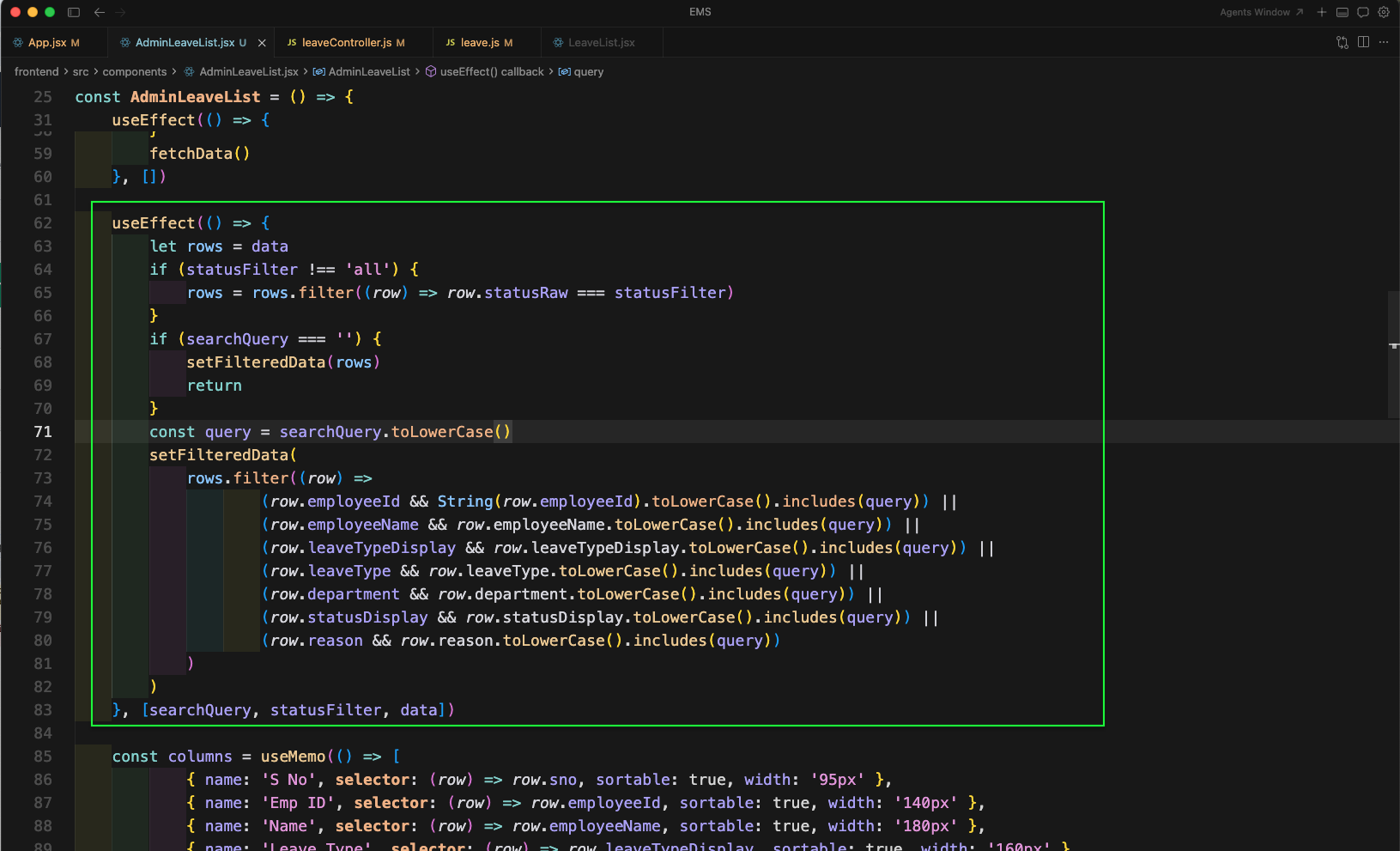The image size is (1400, 851).
Task: Open the Agents Window link
Action: pyautogui.click(x=1261, y=12)
